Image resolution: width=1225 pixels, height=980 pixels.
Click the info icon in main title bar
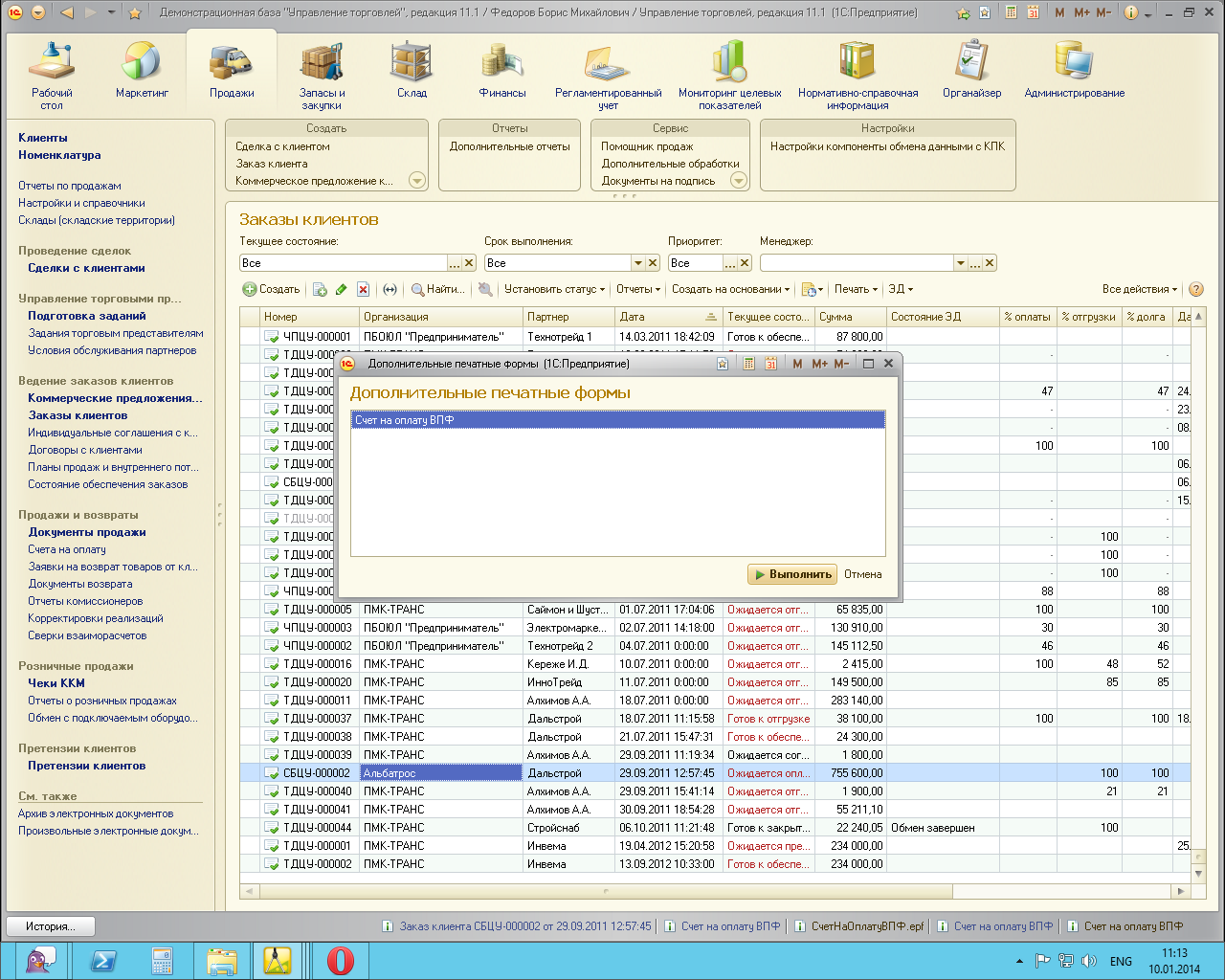click(1131, 12)
